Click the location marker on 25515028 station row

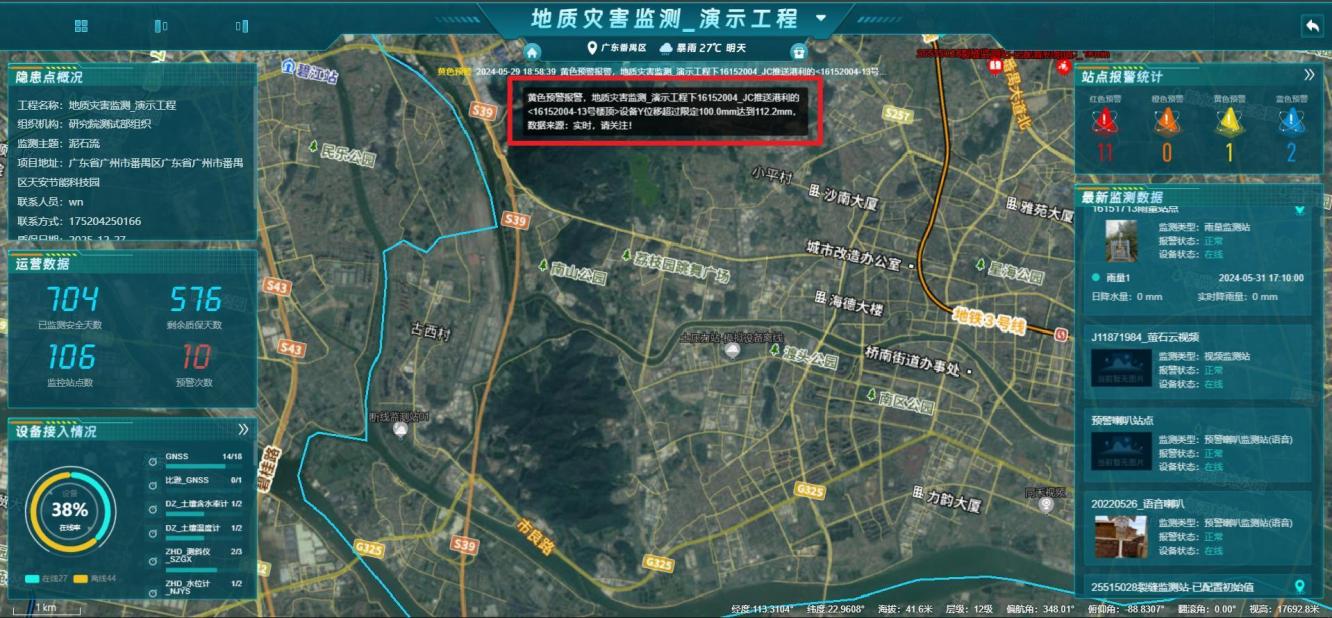(x=1299, y=586)
